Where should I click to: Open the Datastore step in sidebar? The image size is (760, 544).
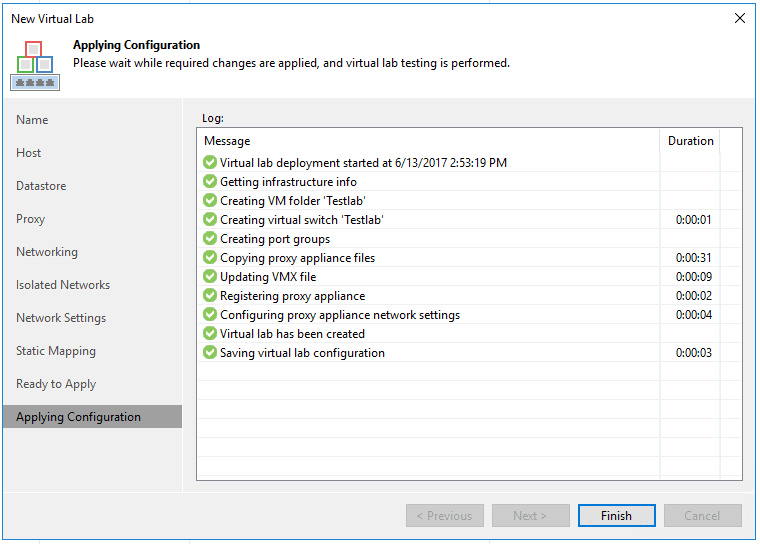click(41, 186)
